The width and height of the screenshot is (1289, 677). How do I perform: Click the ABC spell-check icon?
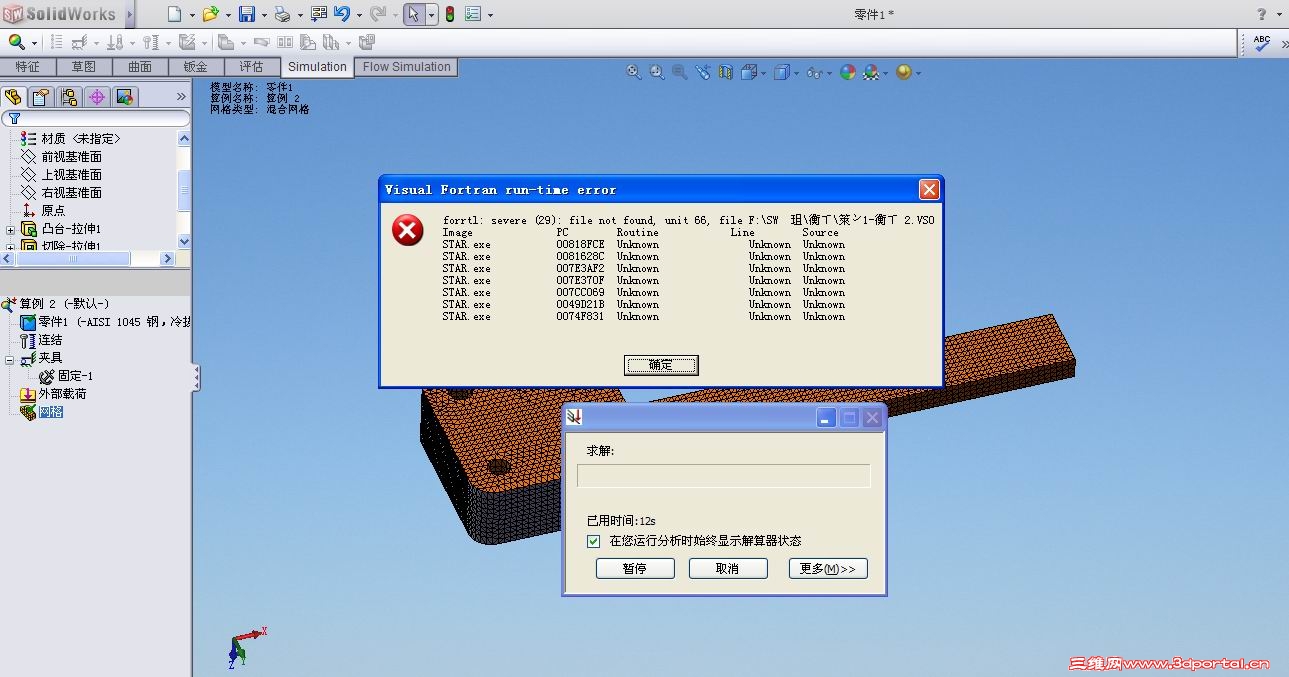point(1262,42)
